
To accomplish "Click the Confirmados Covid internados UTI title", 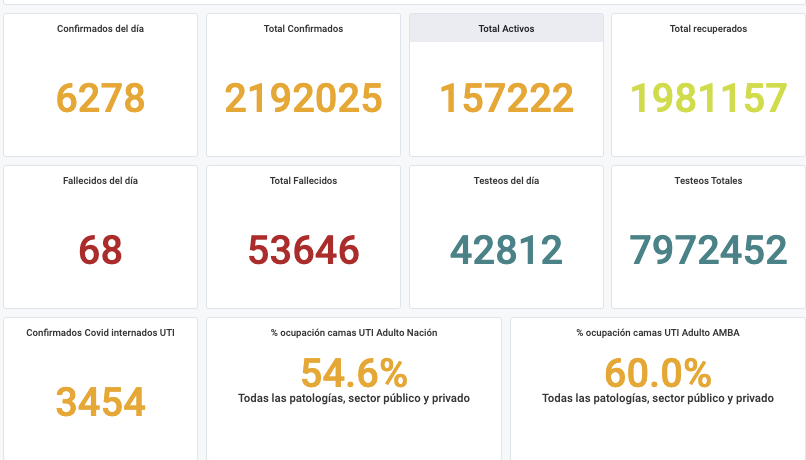I will (100, 332).
